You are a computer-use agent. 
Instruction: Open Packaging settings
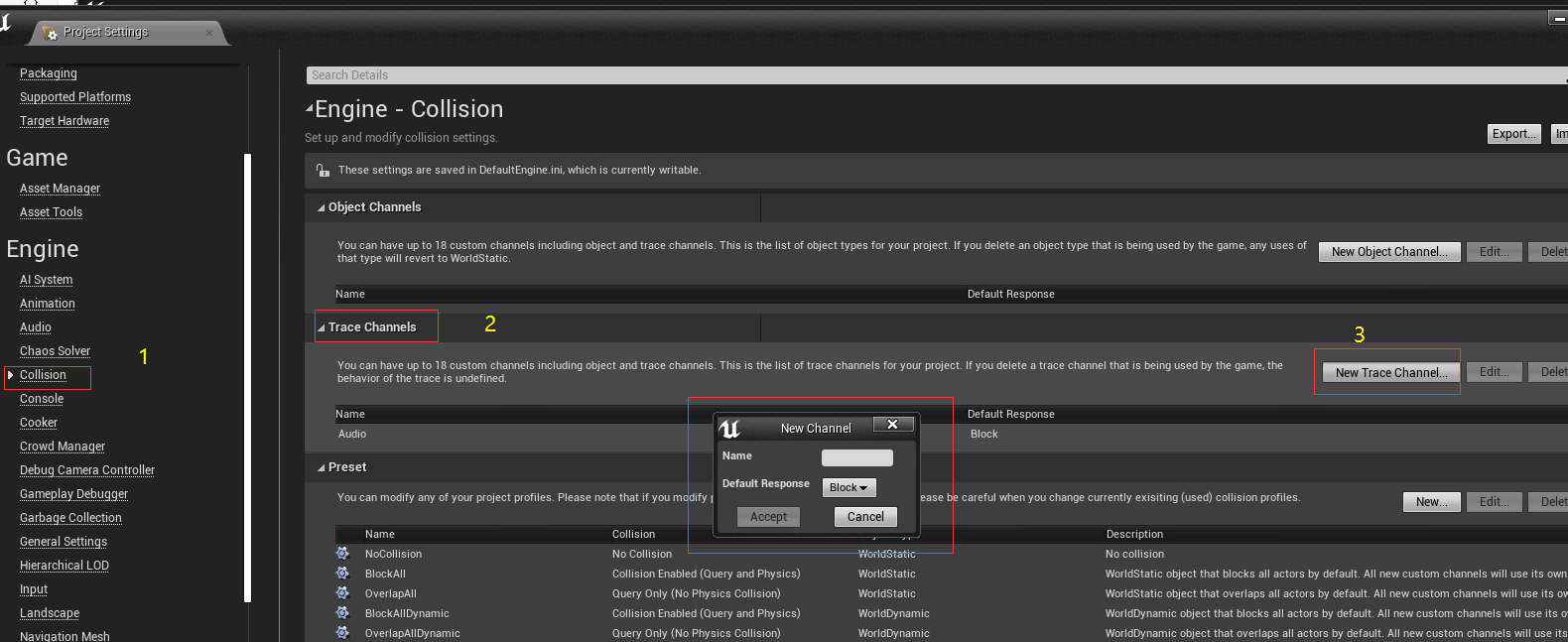click(x=49, y=73)
